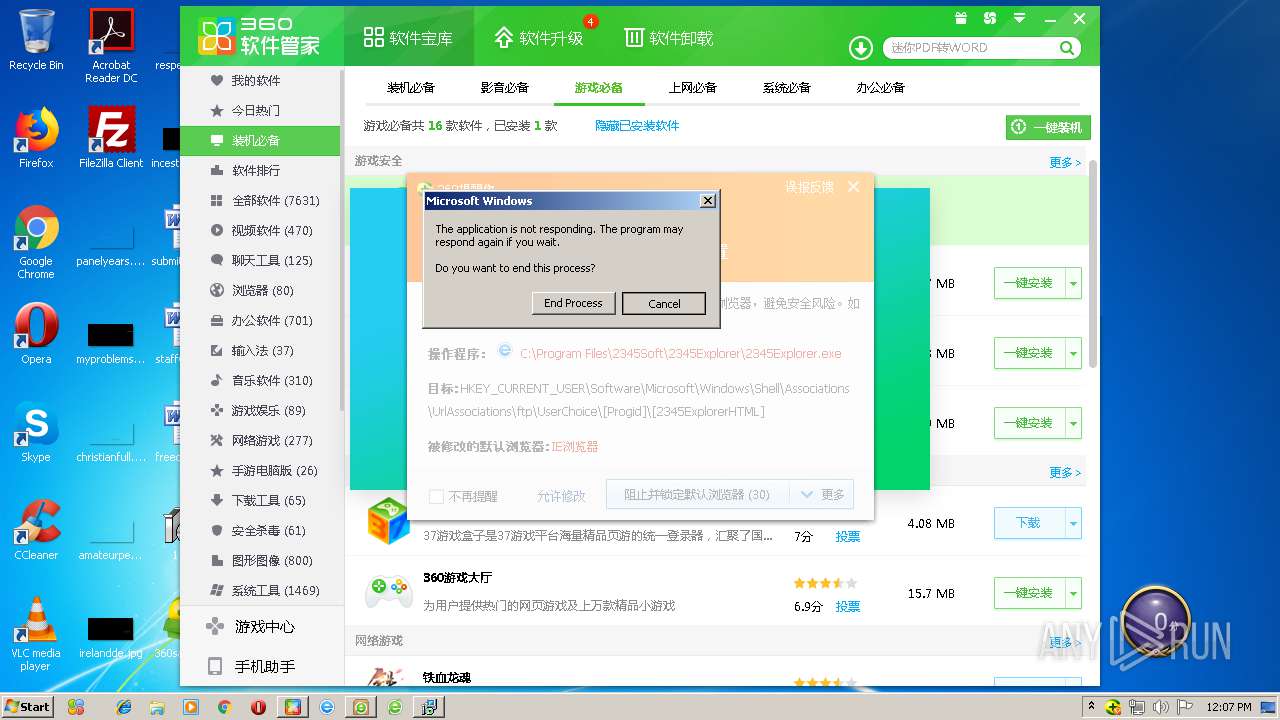The width and height of the screenshot is (1280, 720).
Task: Open VLC media player desktop shortcut
Action: tap(36, 634)
